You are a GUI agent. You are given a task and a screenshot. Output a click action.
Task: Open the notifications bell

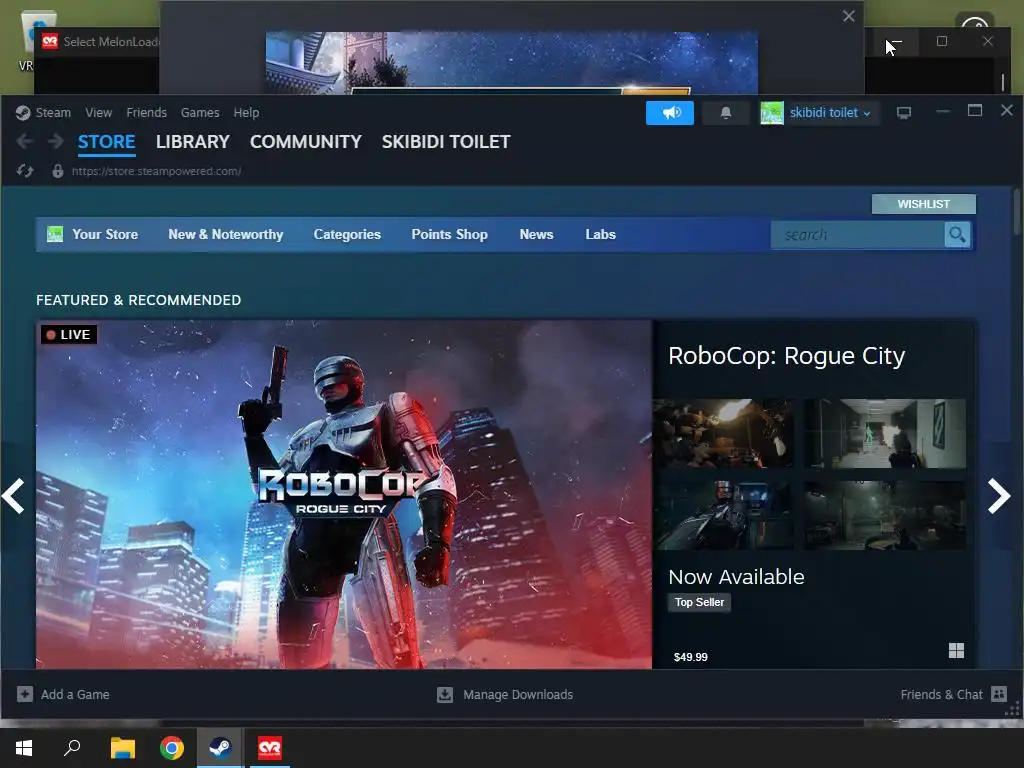pos(726,113)
